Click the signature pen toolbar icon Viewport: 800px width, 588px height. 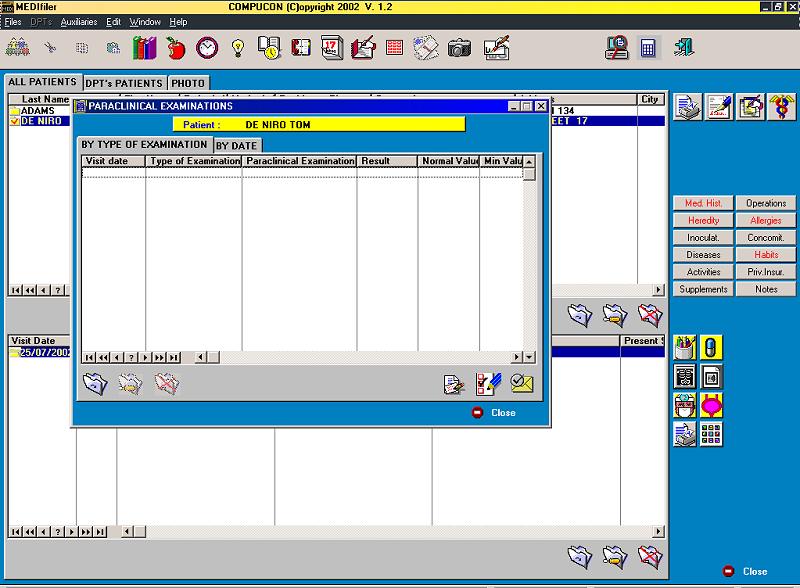point(496,48)
